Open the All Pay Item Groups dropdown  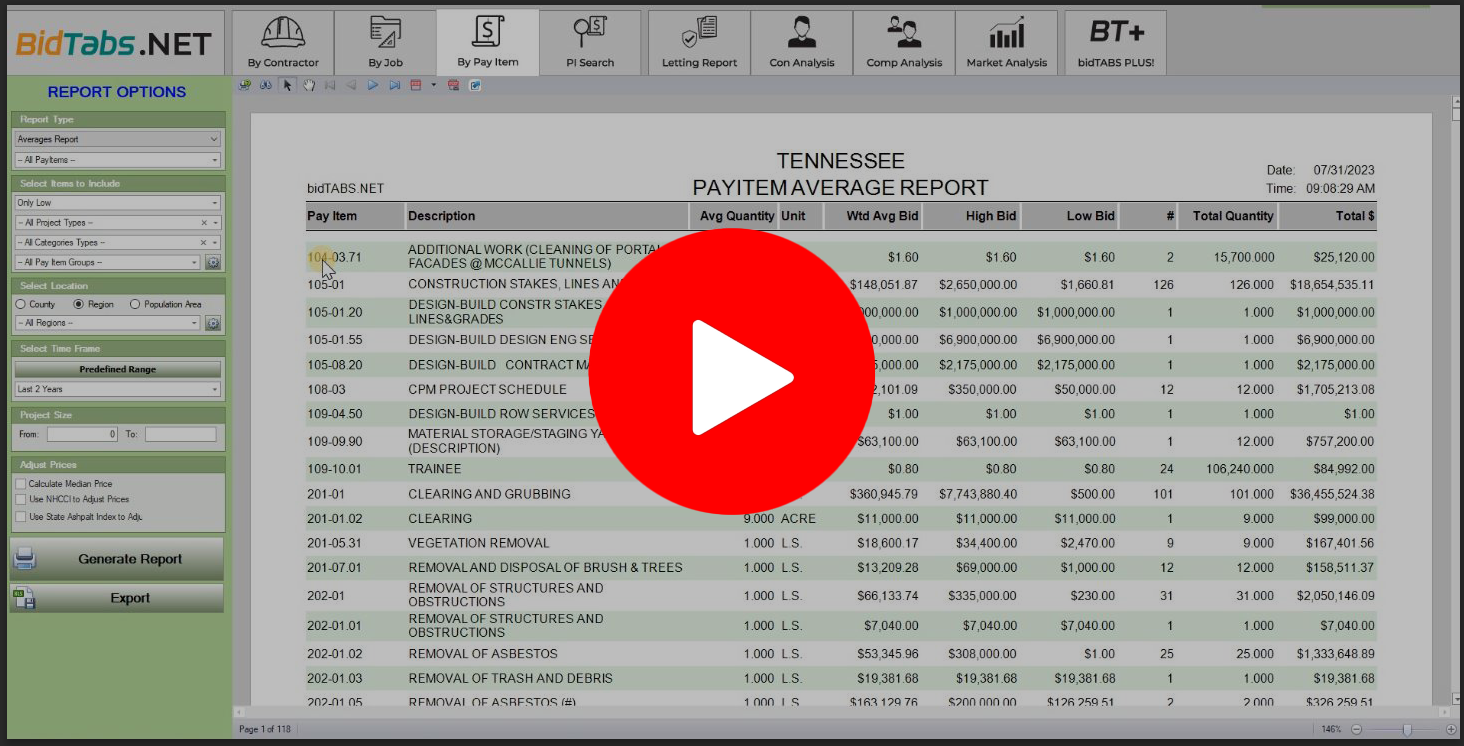(x=107, y=263)
